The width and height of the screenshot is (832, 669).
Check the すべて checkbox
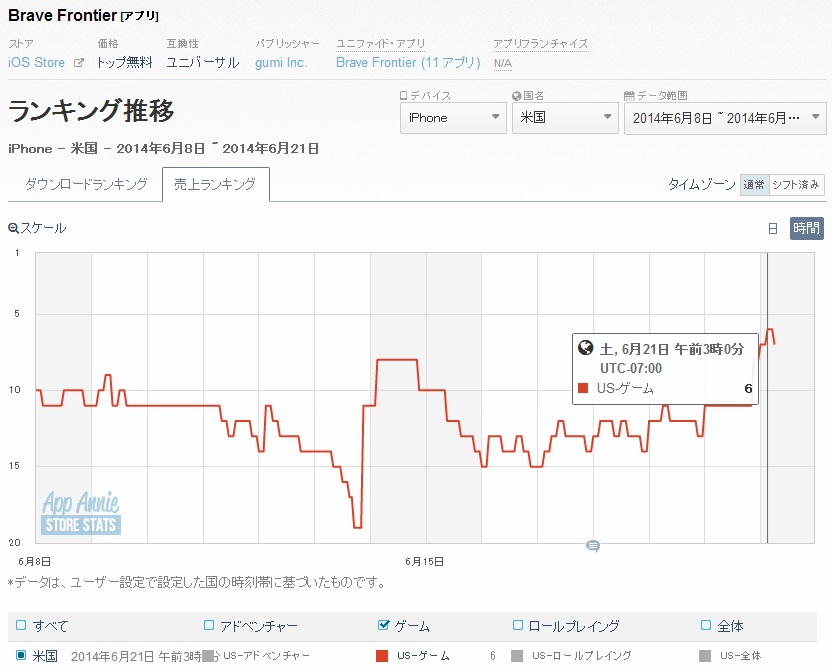point(21,625)
